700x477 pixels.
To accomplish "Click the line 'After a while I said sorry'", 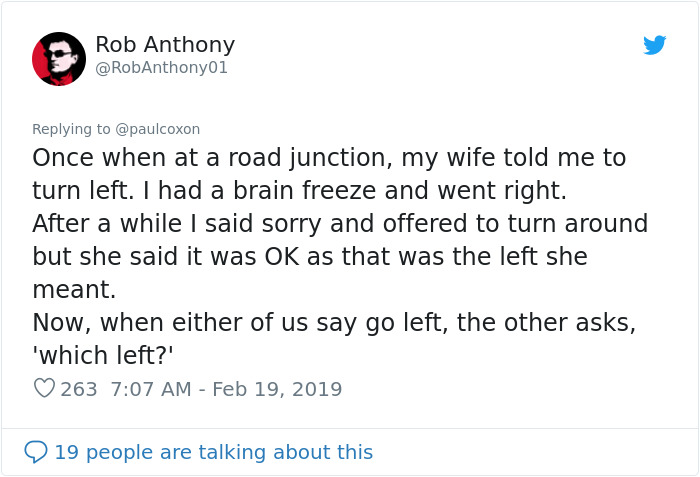I will point(340,223).
